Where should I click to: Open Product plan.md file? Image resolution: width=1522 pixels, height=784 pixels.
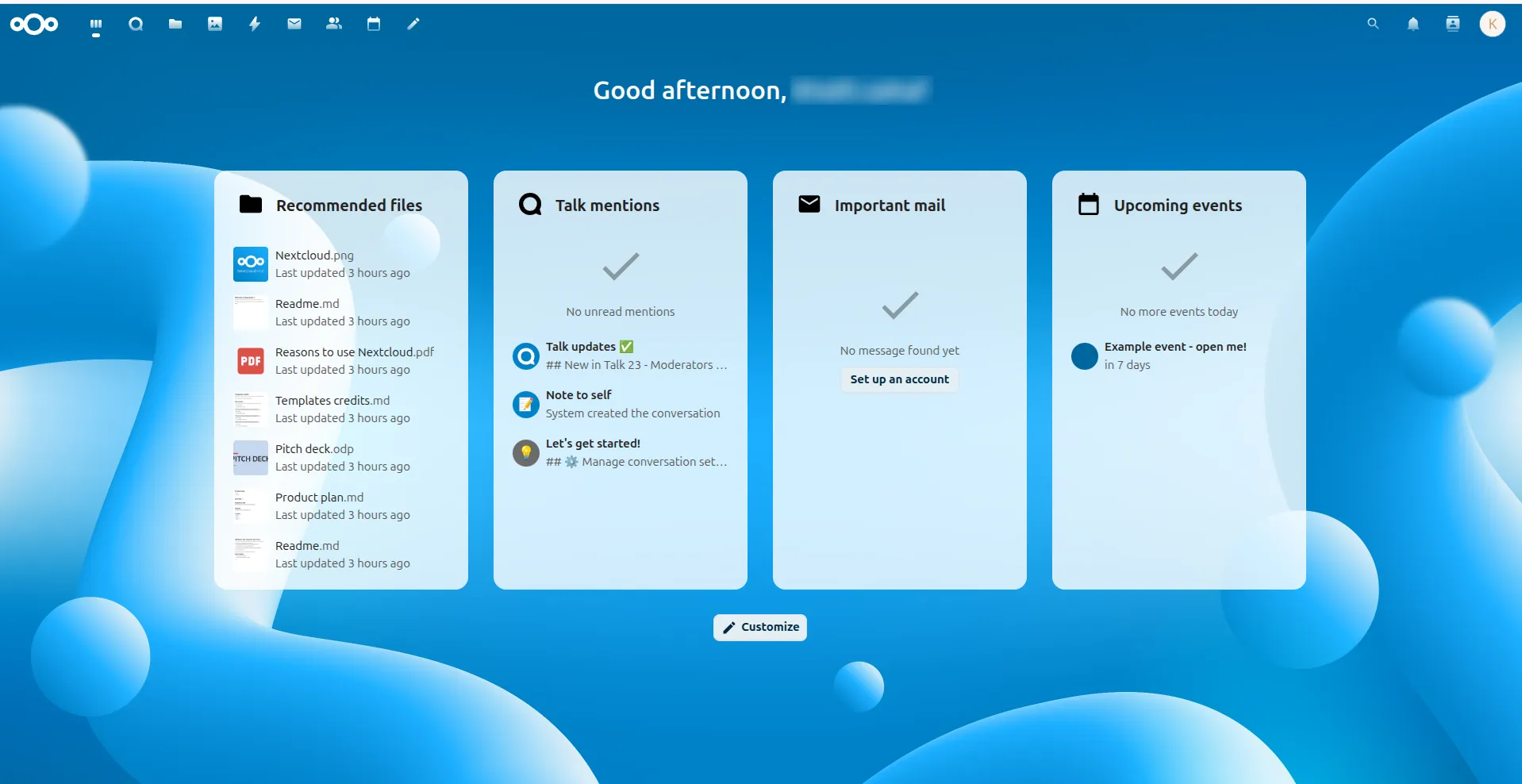[x=341, y=506]
